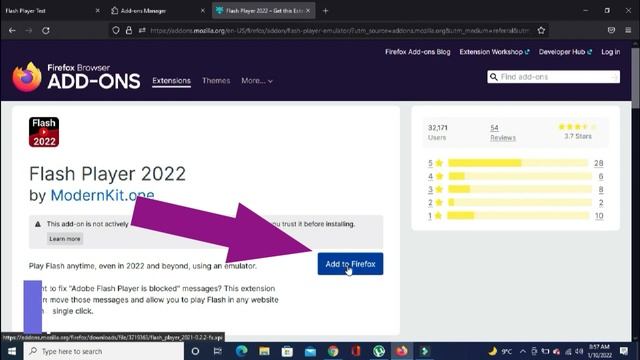The width and height of the screenshot is (640, 360).
Task: Click the Windows taskbar search box
Action: point(104,351)
